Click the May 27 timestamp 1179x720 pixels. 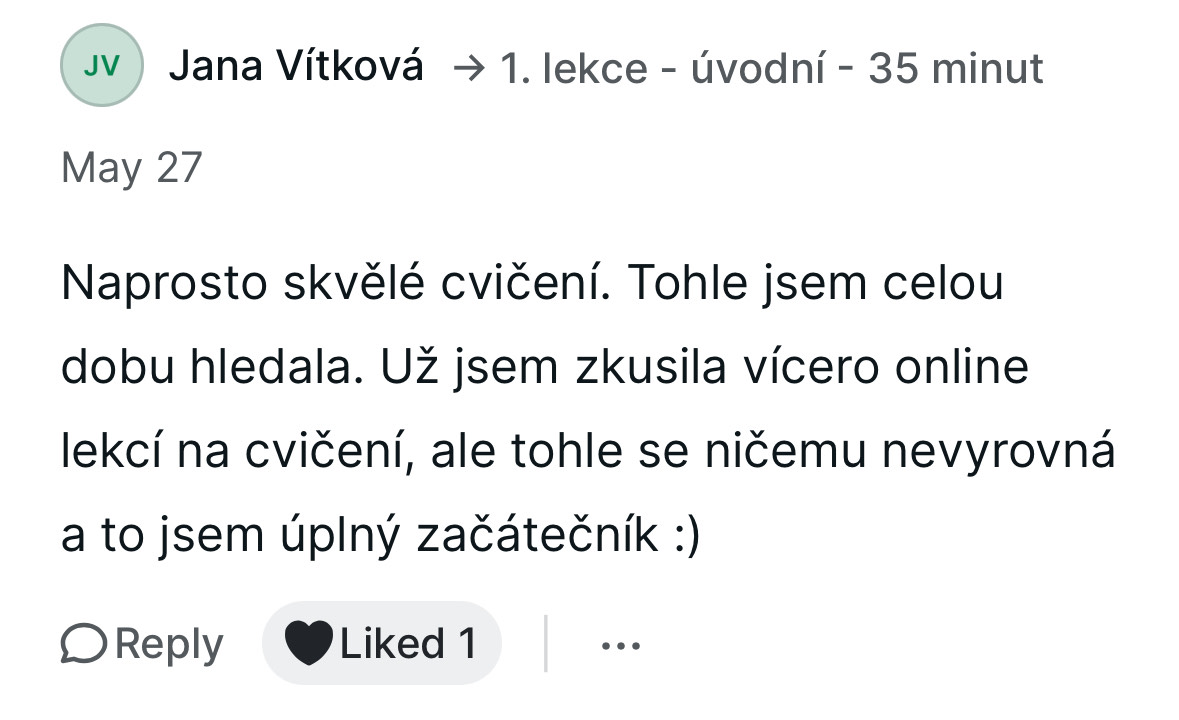132,167
